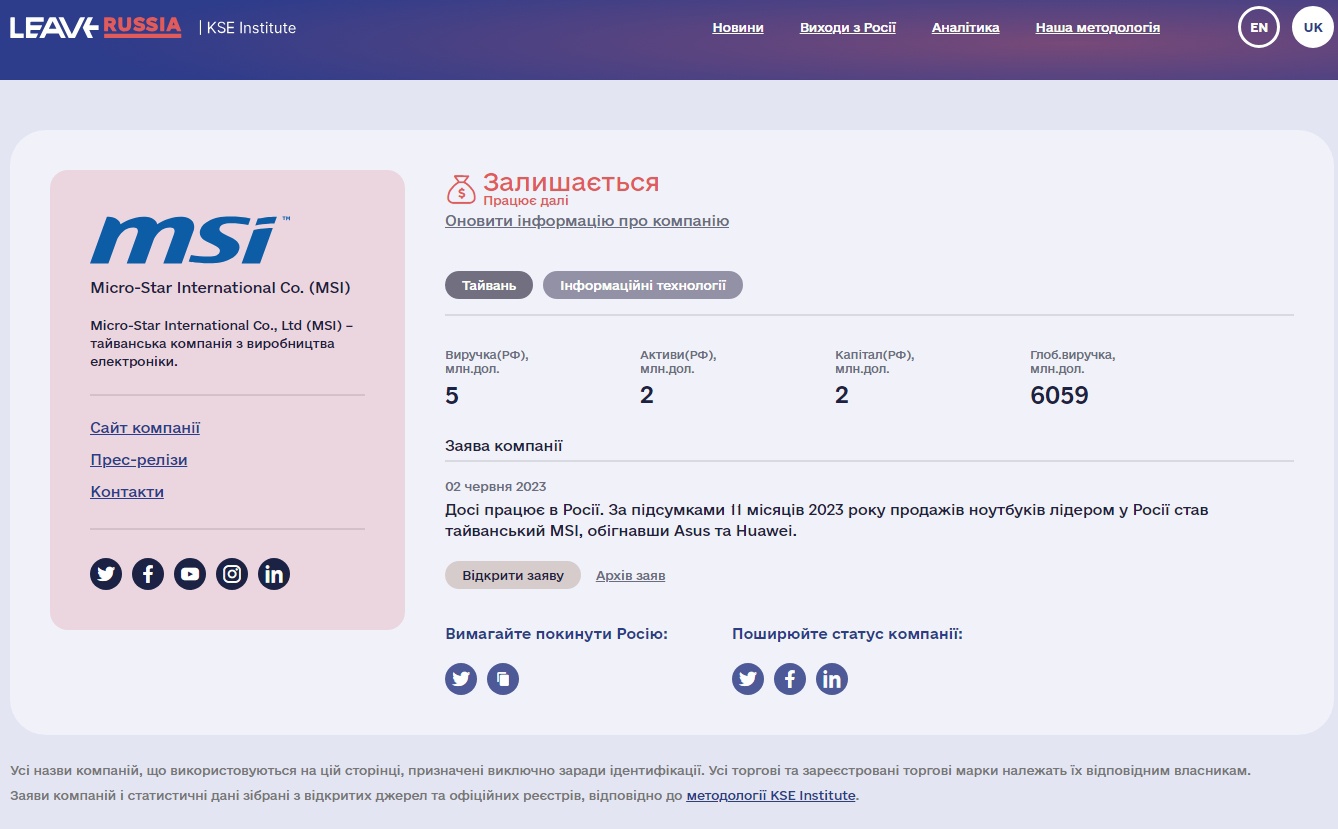Open the Архів заяв link
The width and height of the screenshot is (1338, 829).
pyautogui.click(x=631, y=576)
